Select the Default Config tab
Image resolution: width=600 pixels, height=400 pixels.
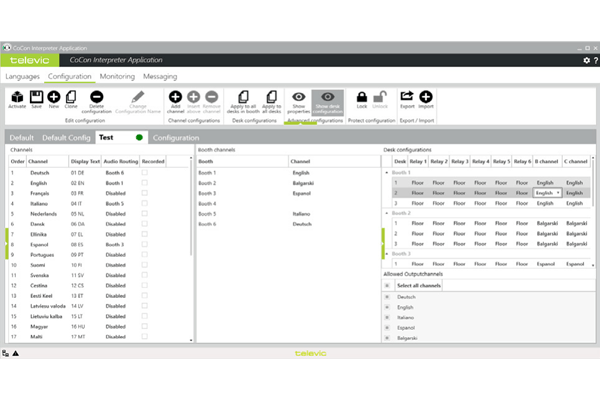coord(66,138)
